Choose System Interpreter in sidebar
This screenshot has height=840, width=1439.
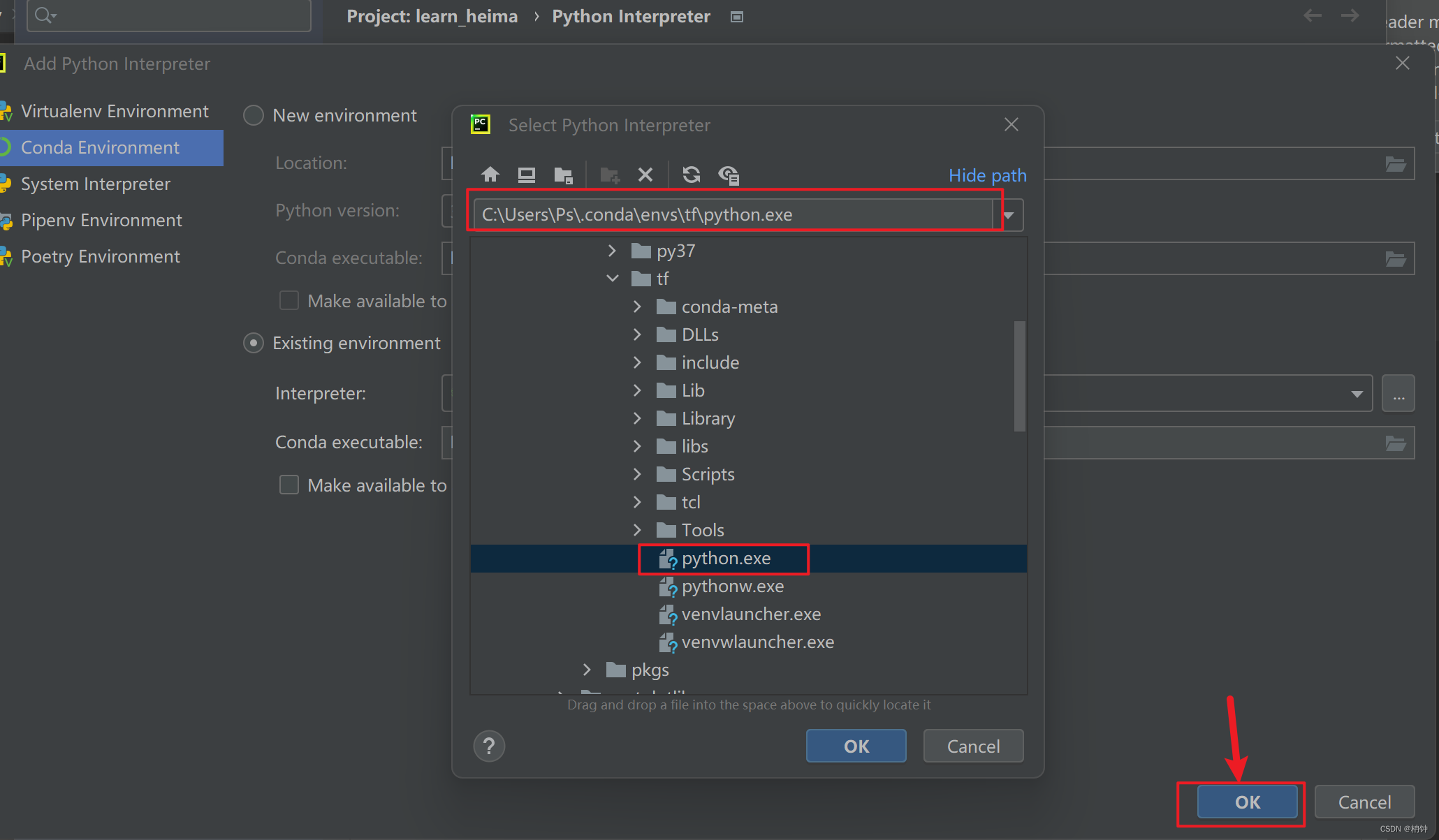[x=112, y=184]
